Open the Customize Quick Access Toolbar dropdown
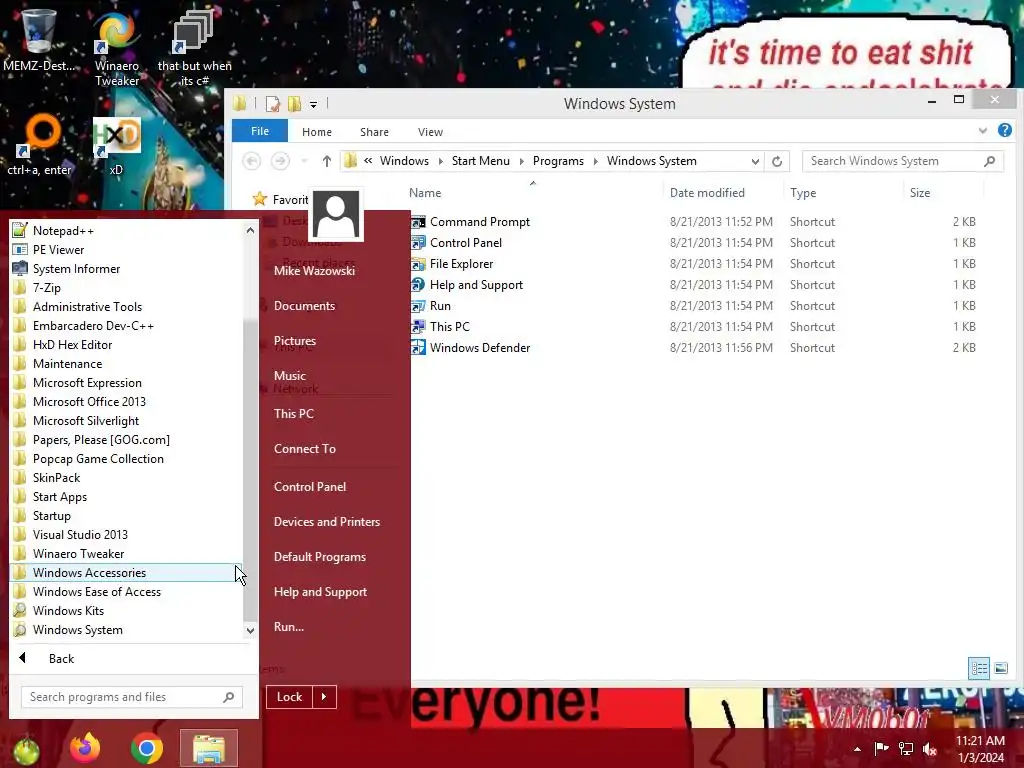The height and width of the screenshot is (768, 1024). tap(313, 104)
